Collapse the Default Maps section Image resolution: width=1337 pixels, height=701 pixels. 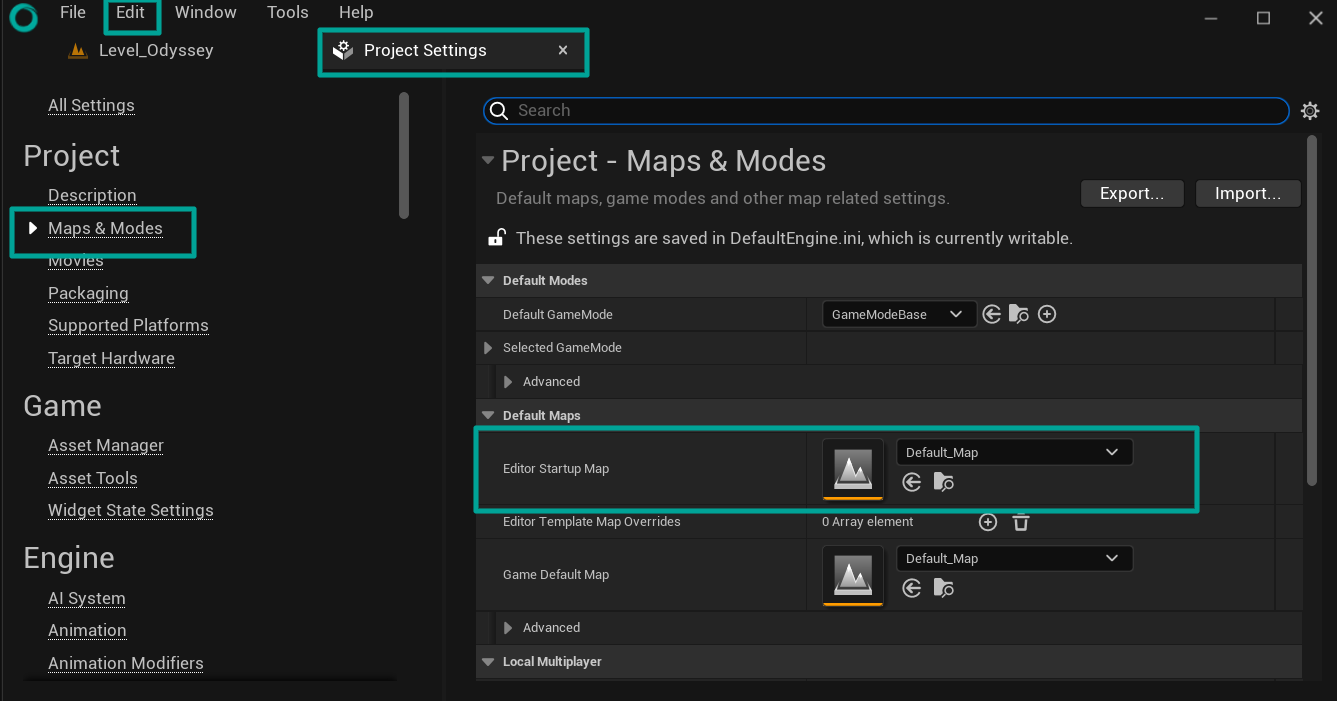(x=488, y=416)
